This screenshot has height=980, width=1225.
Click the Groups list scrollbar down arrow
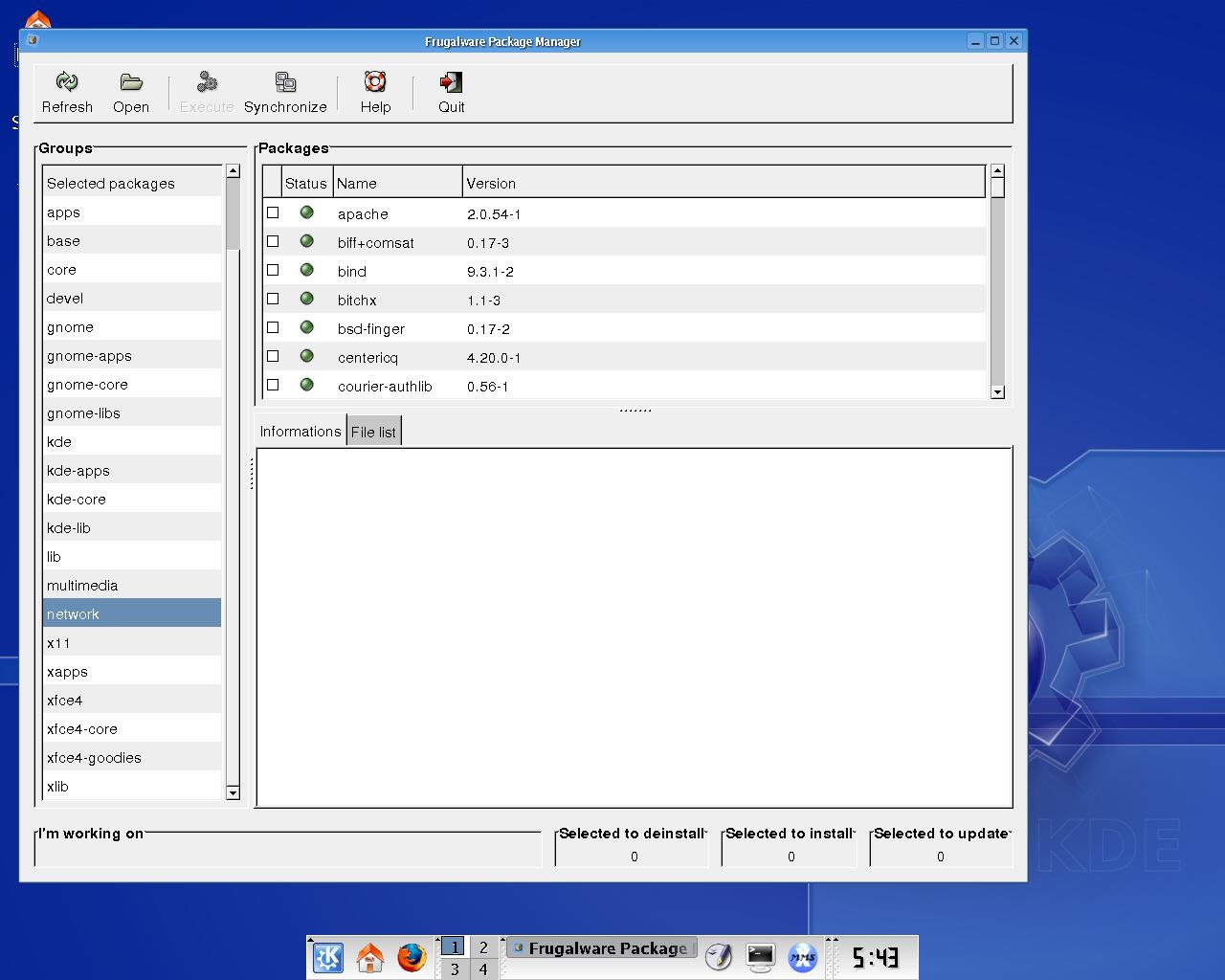click(x=233, y=792)
